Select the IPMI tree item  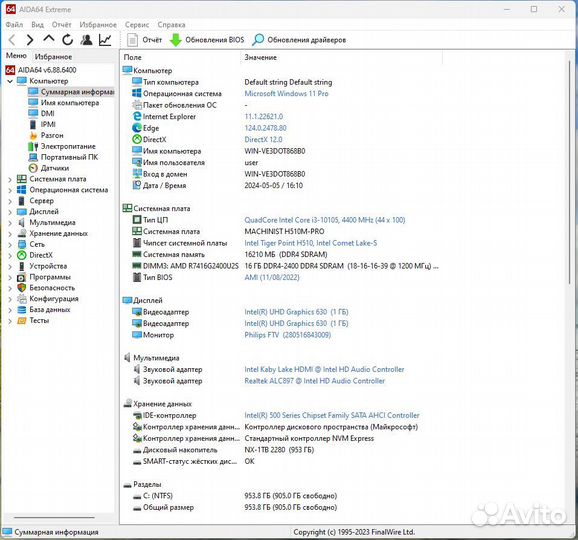point(42,124)
